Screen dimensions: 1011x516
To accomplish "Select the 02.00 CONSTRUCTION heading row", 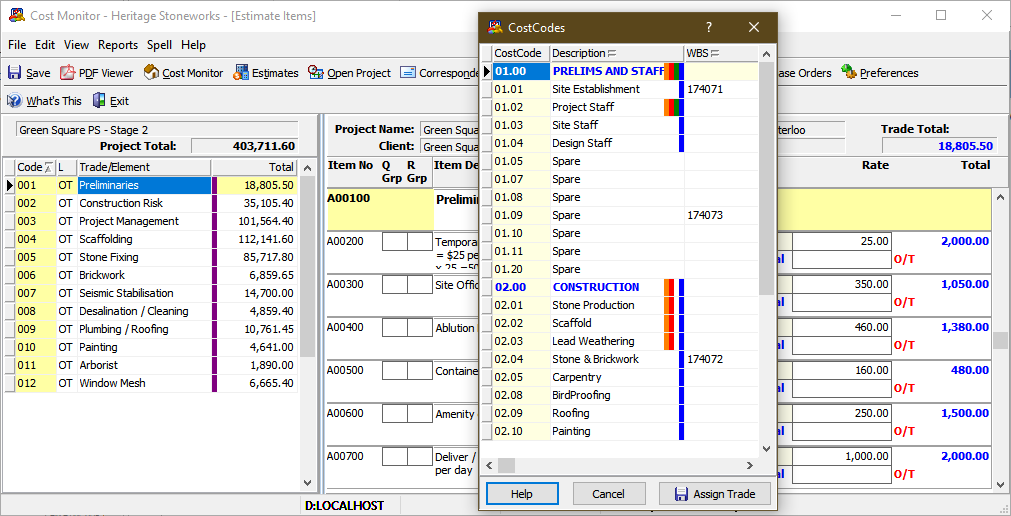I will [620, 287].
